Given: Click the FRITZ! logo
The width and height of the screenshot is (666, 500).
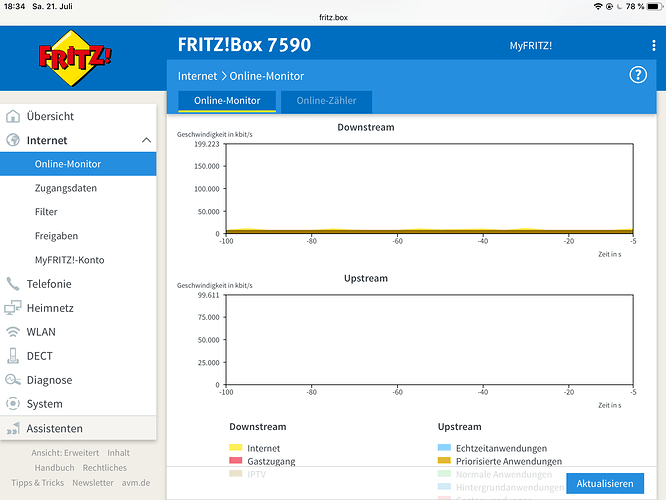Looking at the screenshot, I should click(75, 58).
